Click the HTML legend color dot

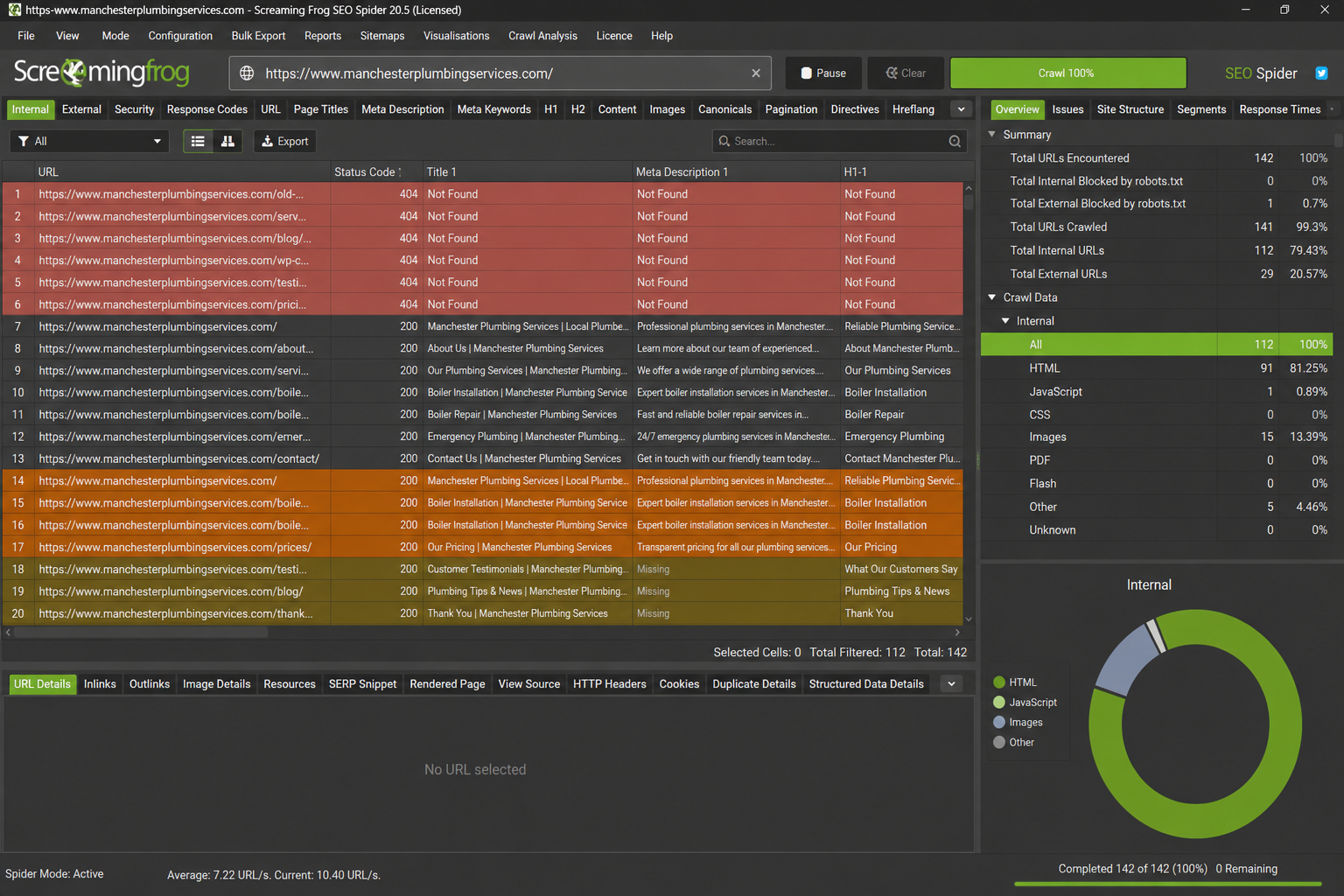pos(999,682)
